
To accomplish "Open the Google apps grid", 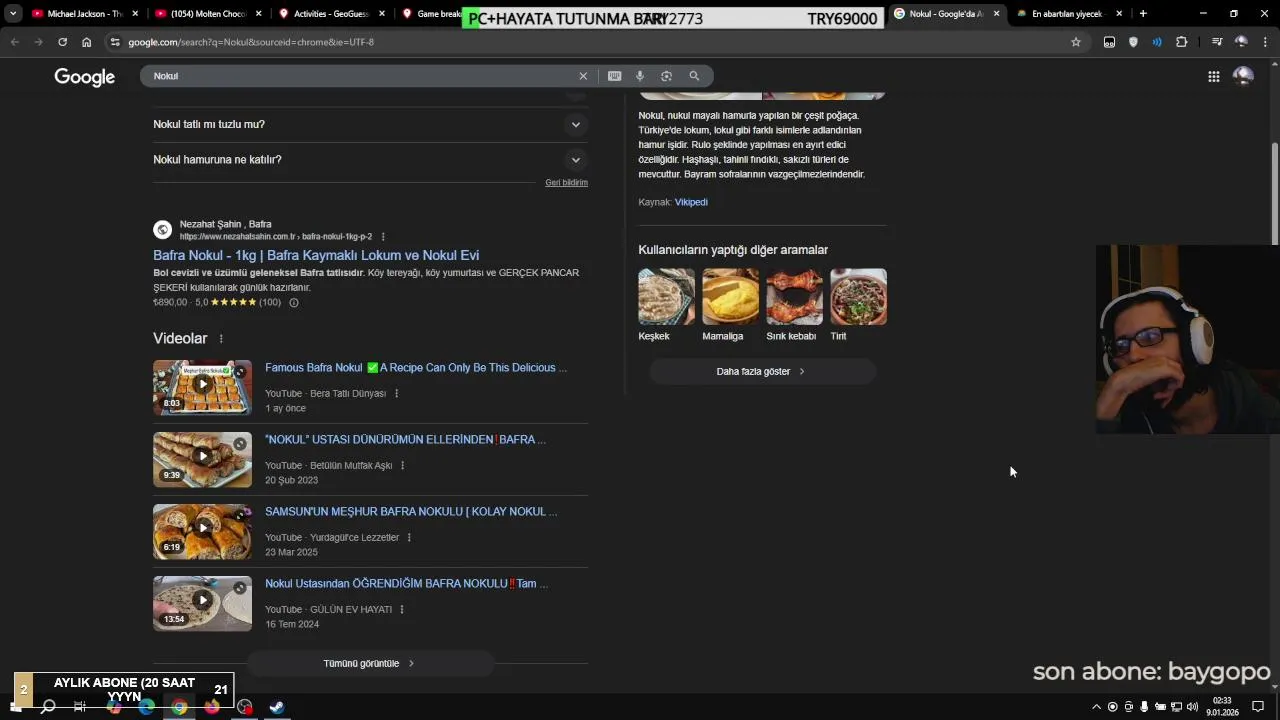I will click(x=1213, y=77).
